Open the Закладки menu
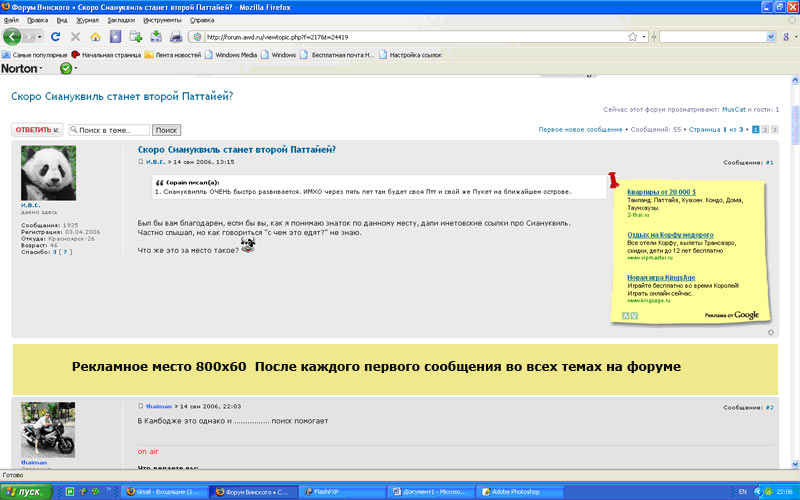This screenshot has width=800, height=500. tap(121, 20)
